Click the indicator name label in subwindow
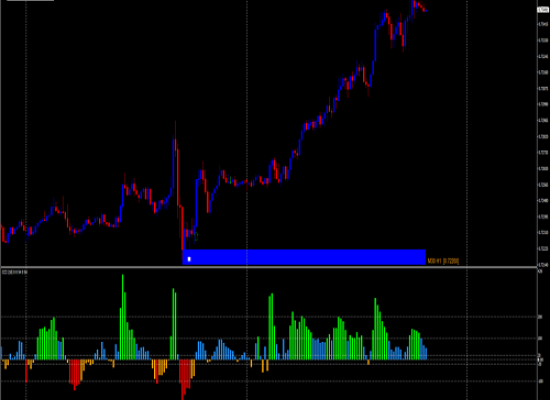 15,272
